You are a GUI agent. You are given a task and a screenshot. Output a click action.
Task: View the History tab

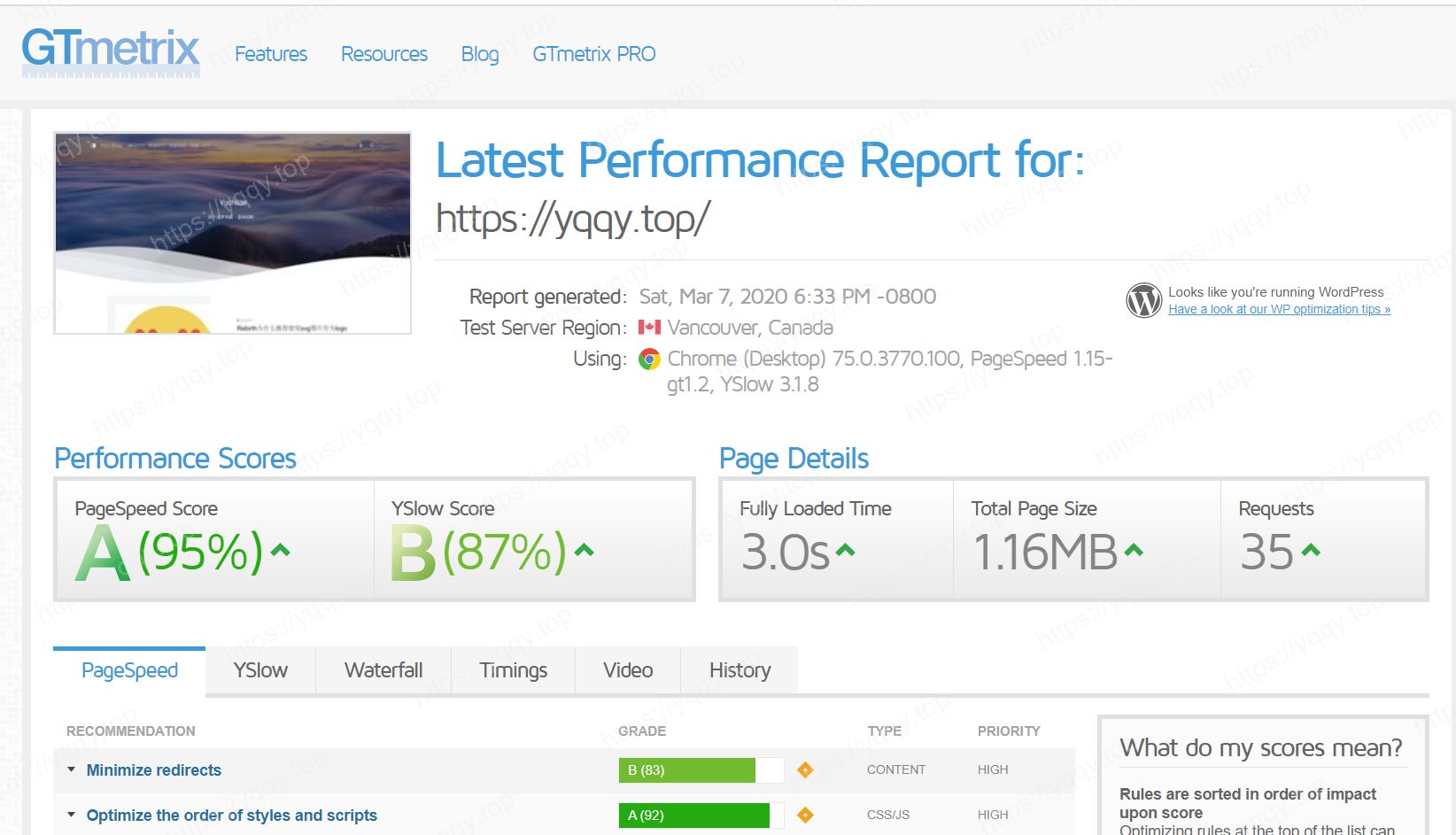click(x=740, y=670)
